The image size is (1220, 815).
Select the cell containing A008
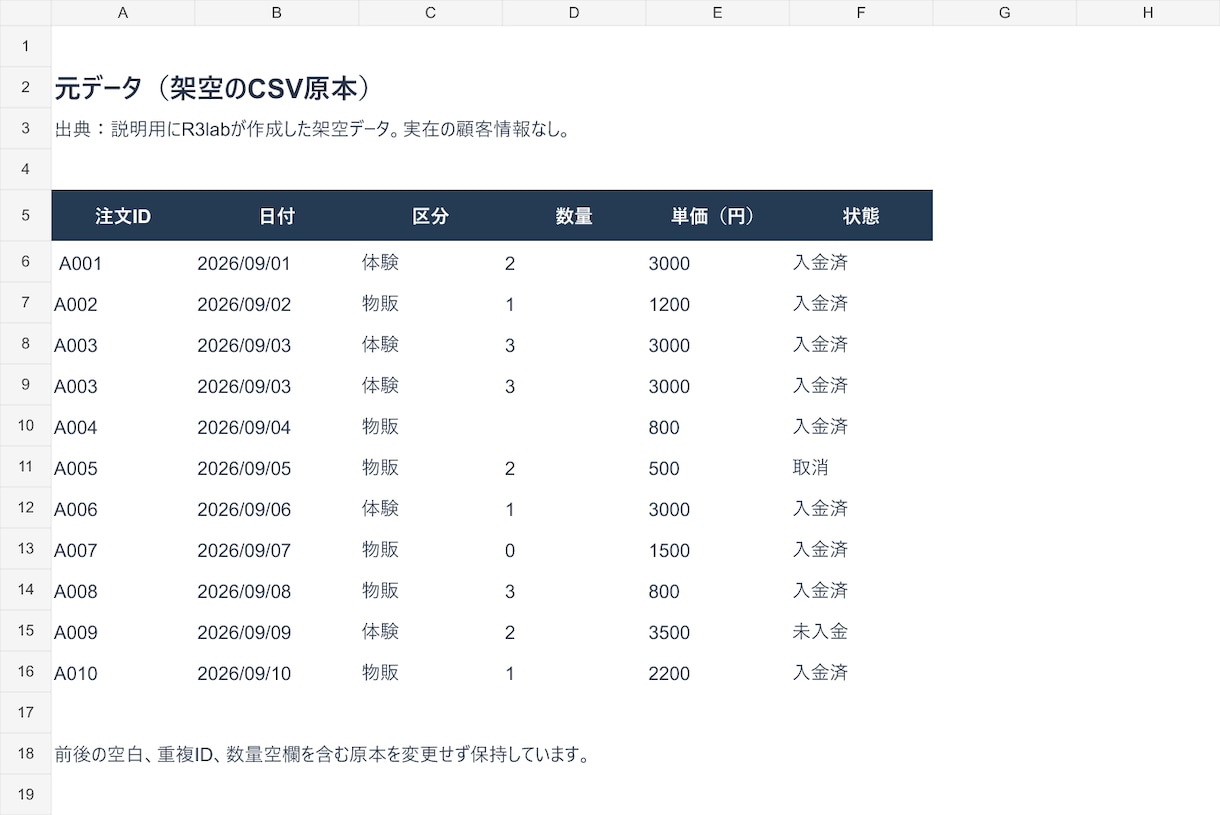pyautogui.click(x=123, y=591)
